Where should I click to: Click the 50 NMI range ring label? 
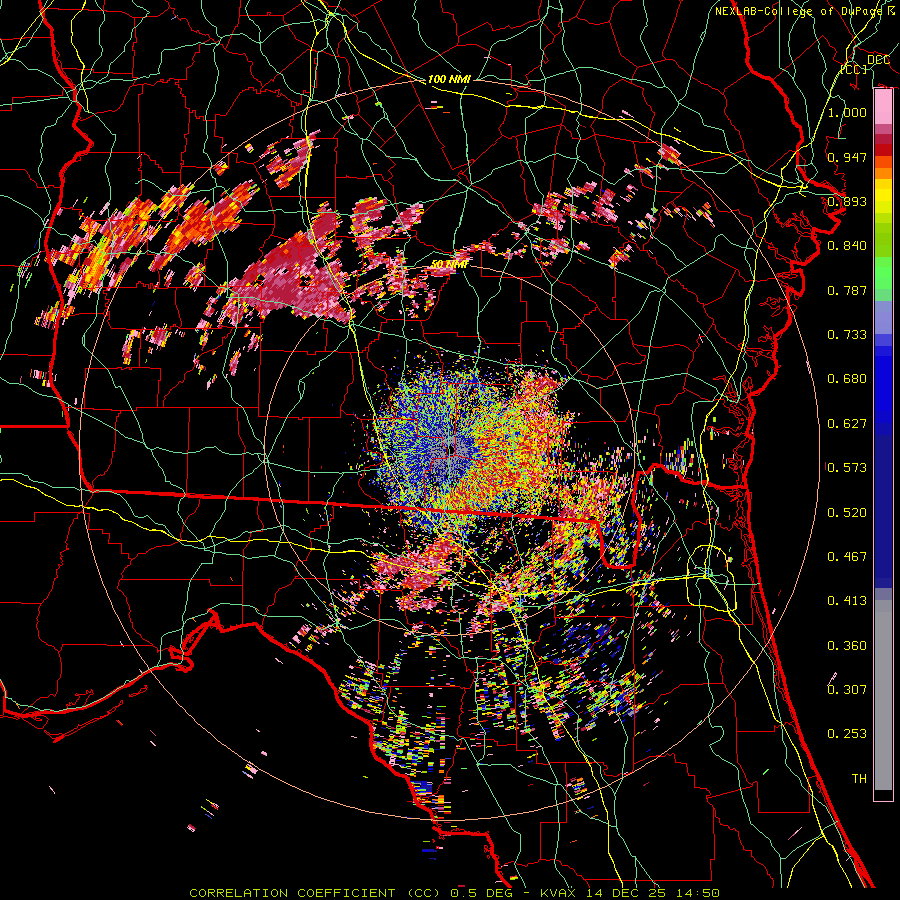pos(449,264)
